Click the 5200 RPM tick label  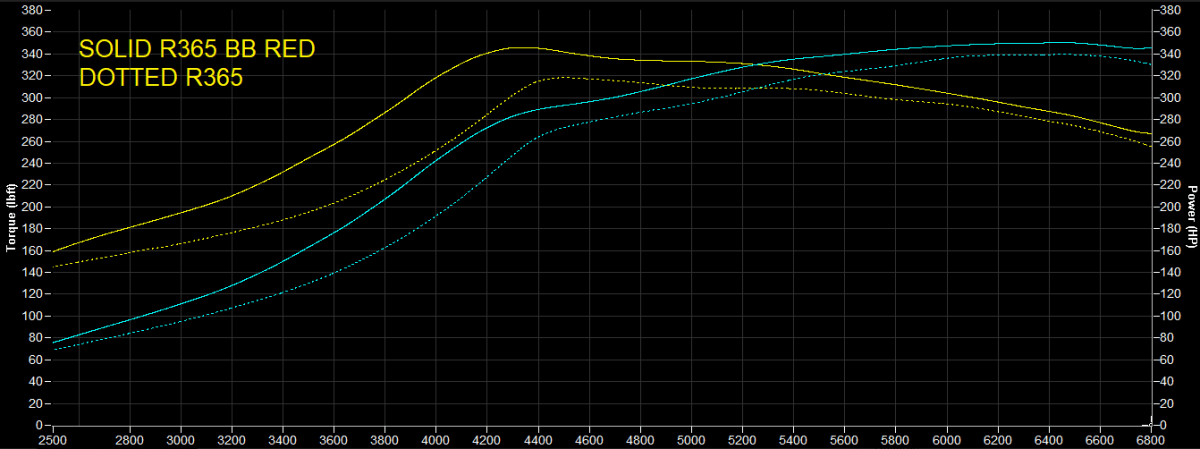pos(742,439)
